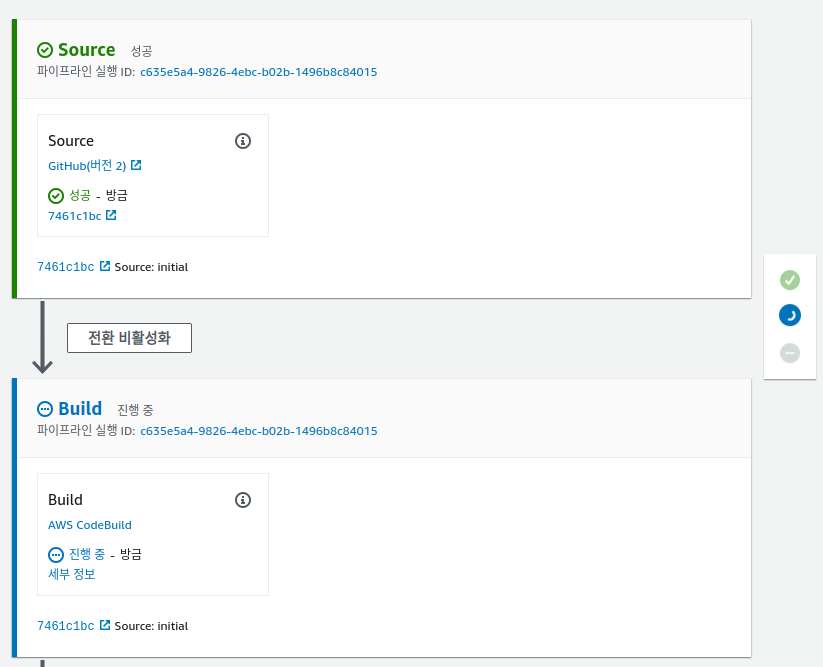Click the success check icon beside 성공 - 방금
The width and height of the screenshot is (823, 667).
click(x=56, y=196)
